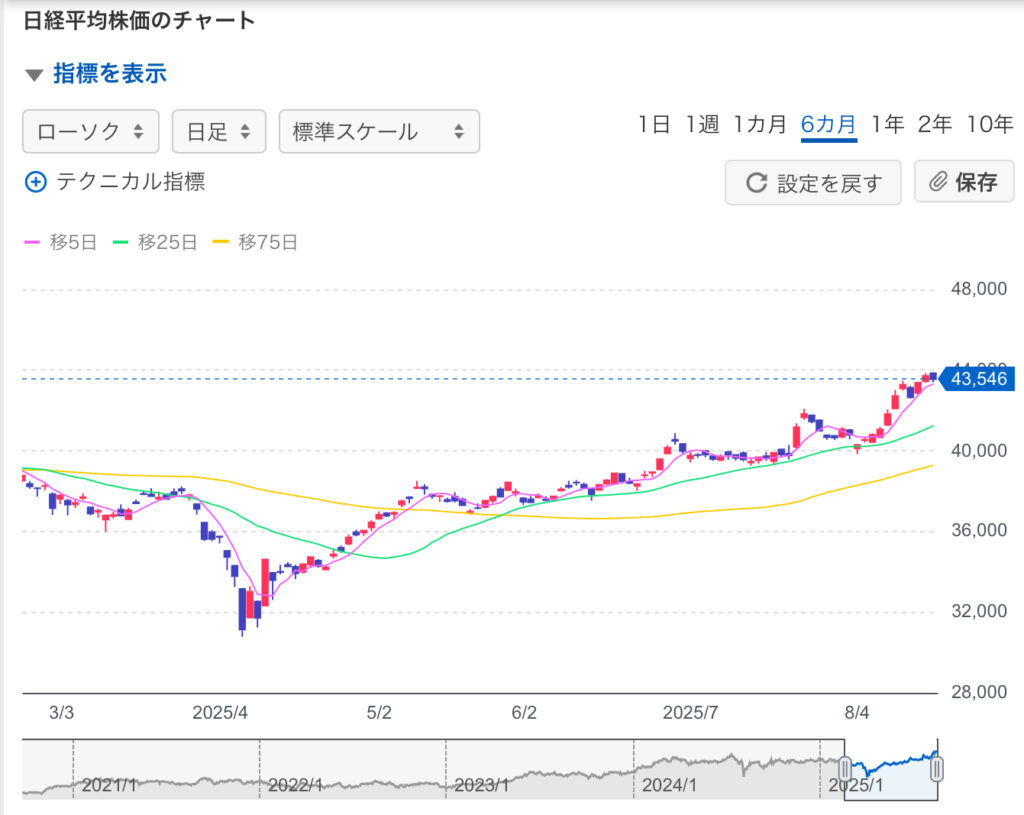This screenshot has width=1024, height=815.
Task: Click the 2024/1 marker in range navigator
Action: (x=669, y=784)
